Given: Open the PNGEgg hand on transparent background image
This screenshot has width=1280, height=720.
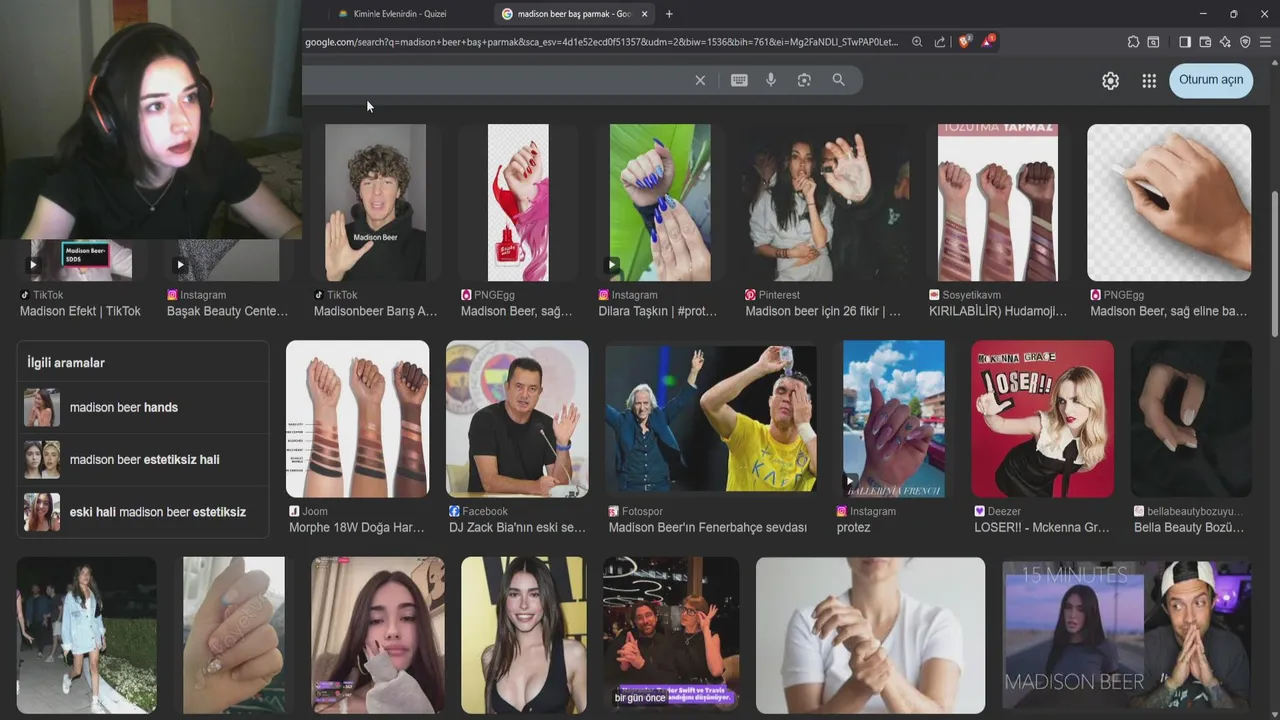Looking at the screenshot, I should pyautogui.click(x=1169, y=202).
